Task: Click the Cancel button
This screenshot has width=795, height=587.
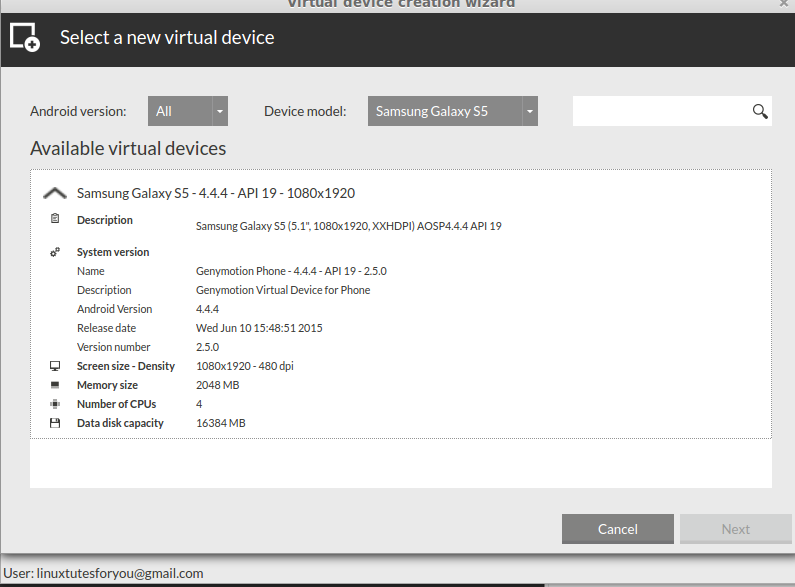Action: pos(618,529)
